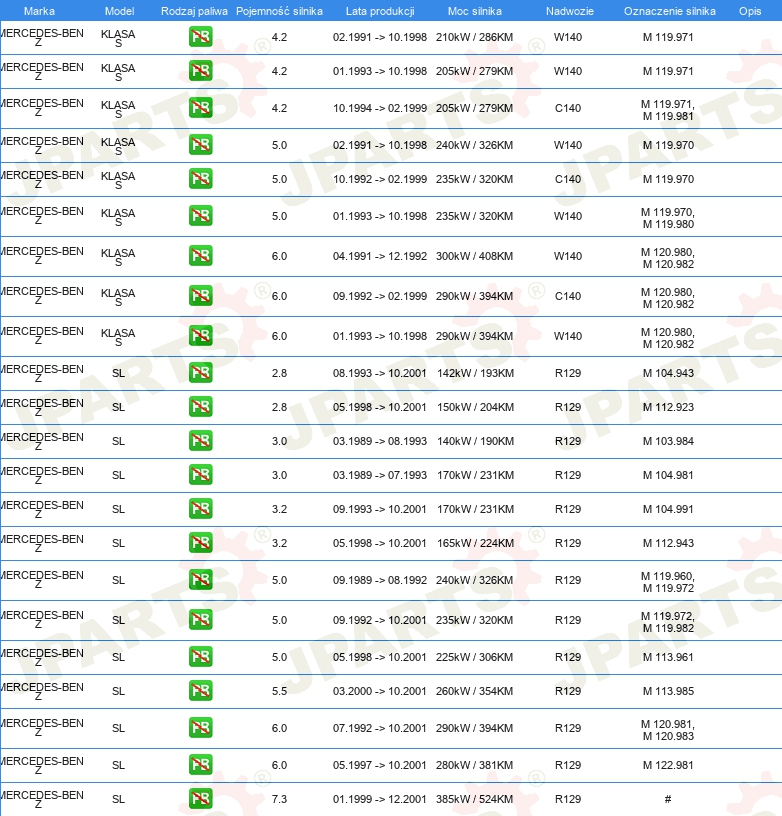Screen dimensions: 782x816
Task: Click the Oznaczenie silnika column header
Action: (670, 11)
